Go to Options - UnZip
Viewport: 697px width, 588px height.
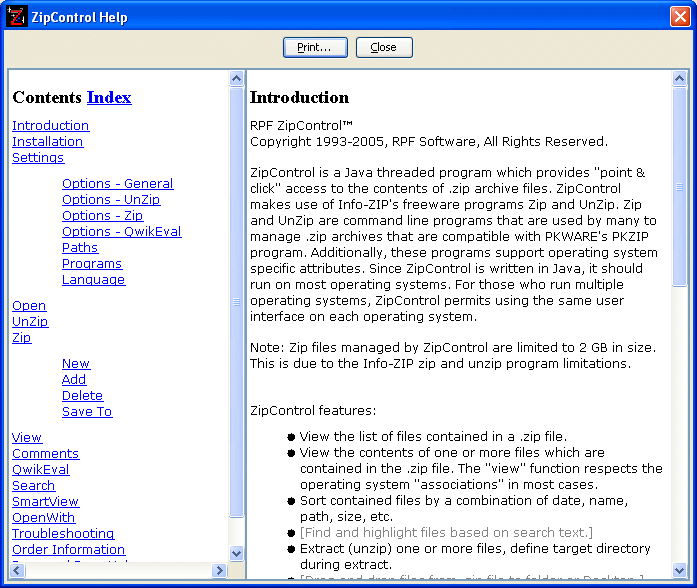(x=111, y=200)
